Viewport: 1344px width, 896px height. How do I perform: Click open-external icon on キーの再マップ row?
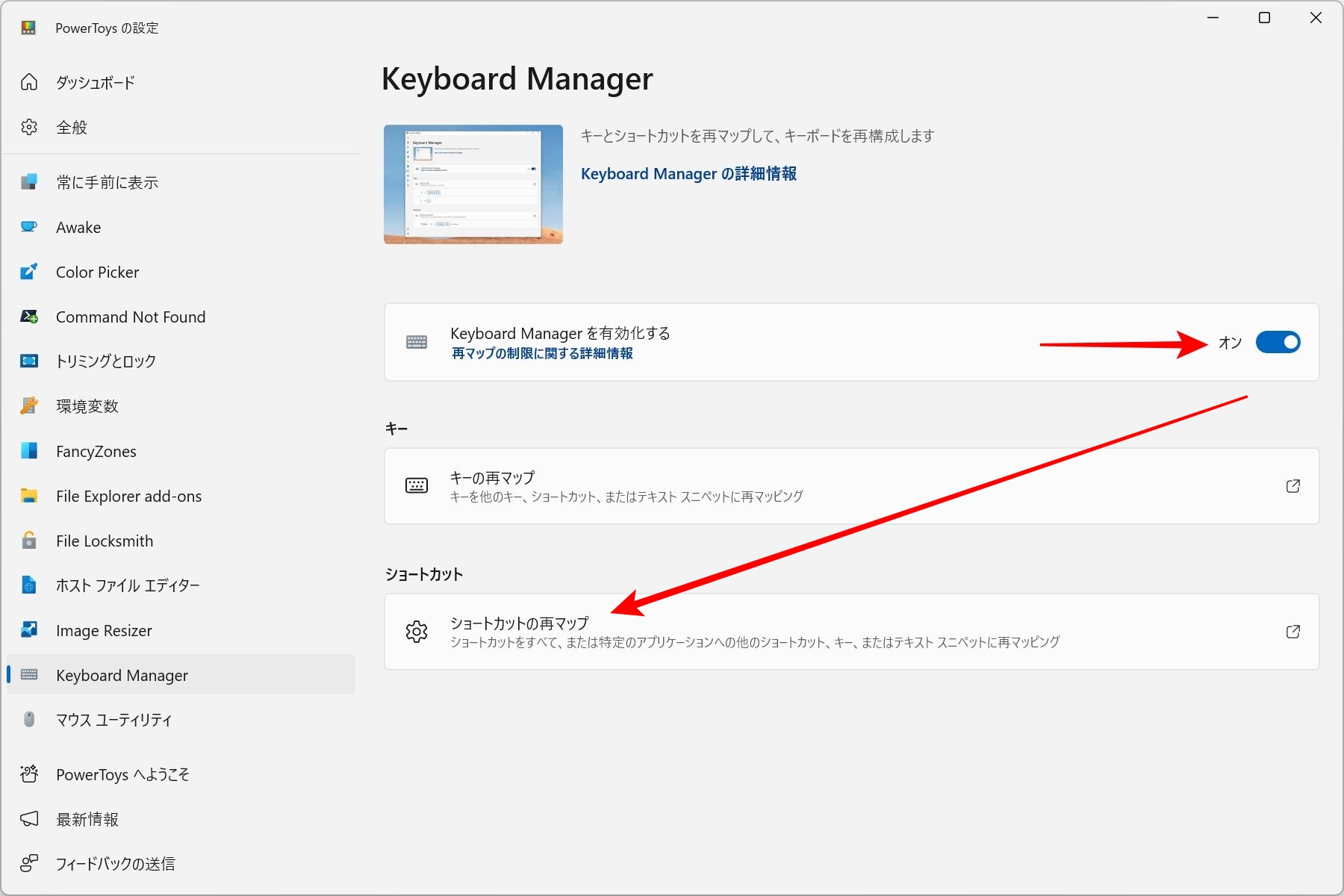pyautogui.click(x=1293, y=486)
